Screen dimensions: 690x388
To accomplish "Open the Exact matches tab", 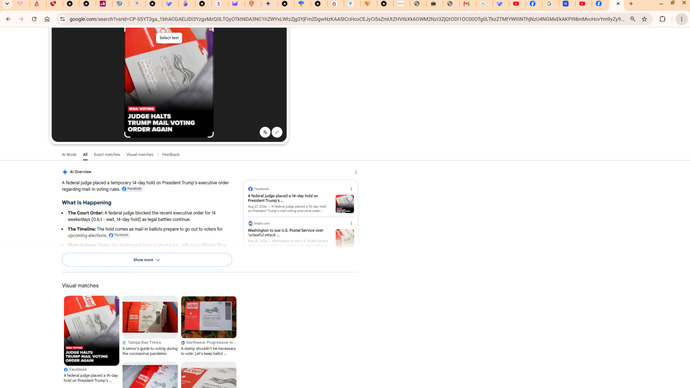I will click(106, 154).
